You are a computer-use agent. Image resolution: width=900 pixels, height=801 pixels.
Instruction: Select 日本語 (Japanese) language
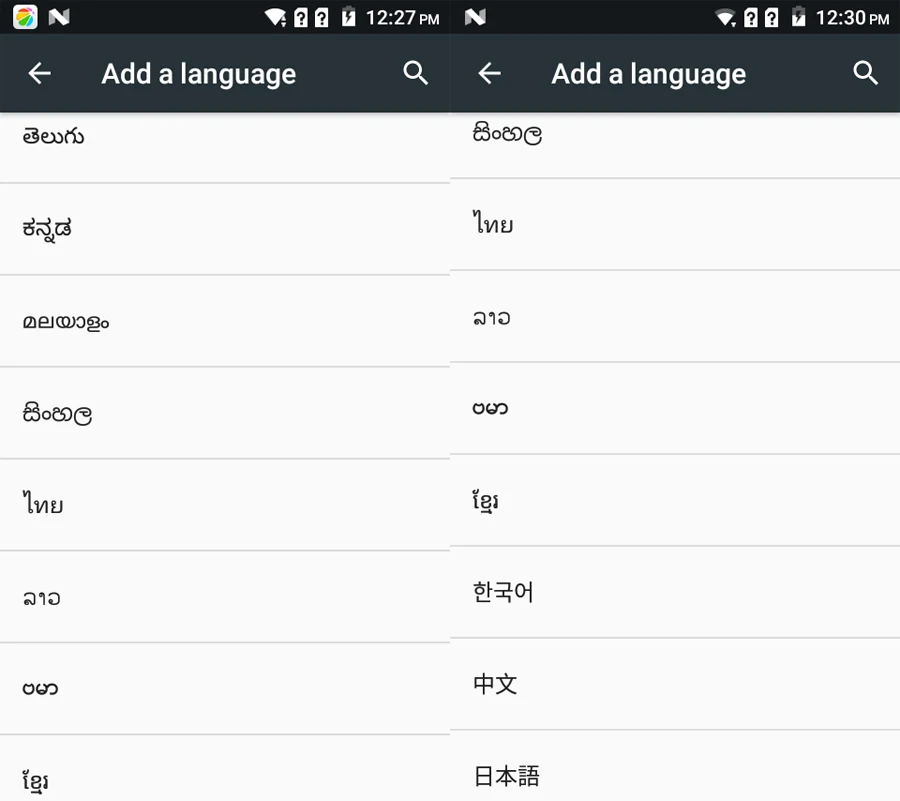click(x=675, y=766)
